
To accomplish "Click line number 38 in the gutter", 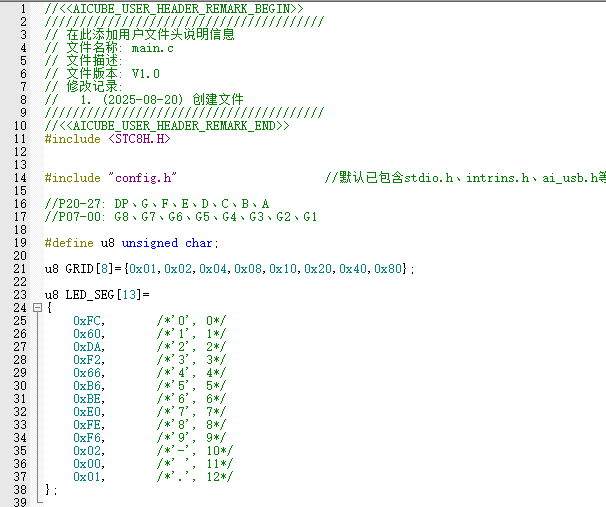I will (x=20, y=490).
